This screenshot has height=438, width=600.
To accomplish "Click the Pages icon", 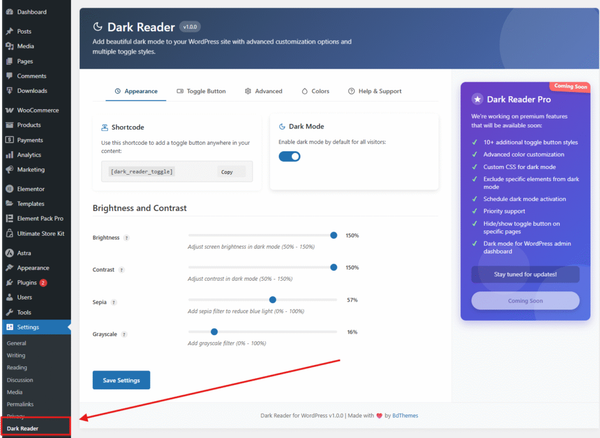I will click(10, 61).
